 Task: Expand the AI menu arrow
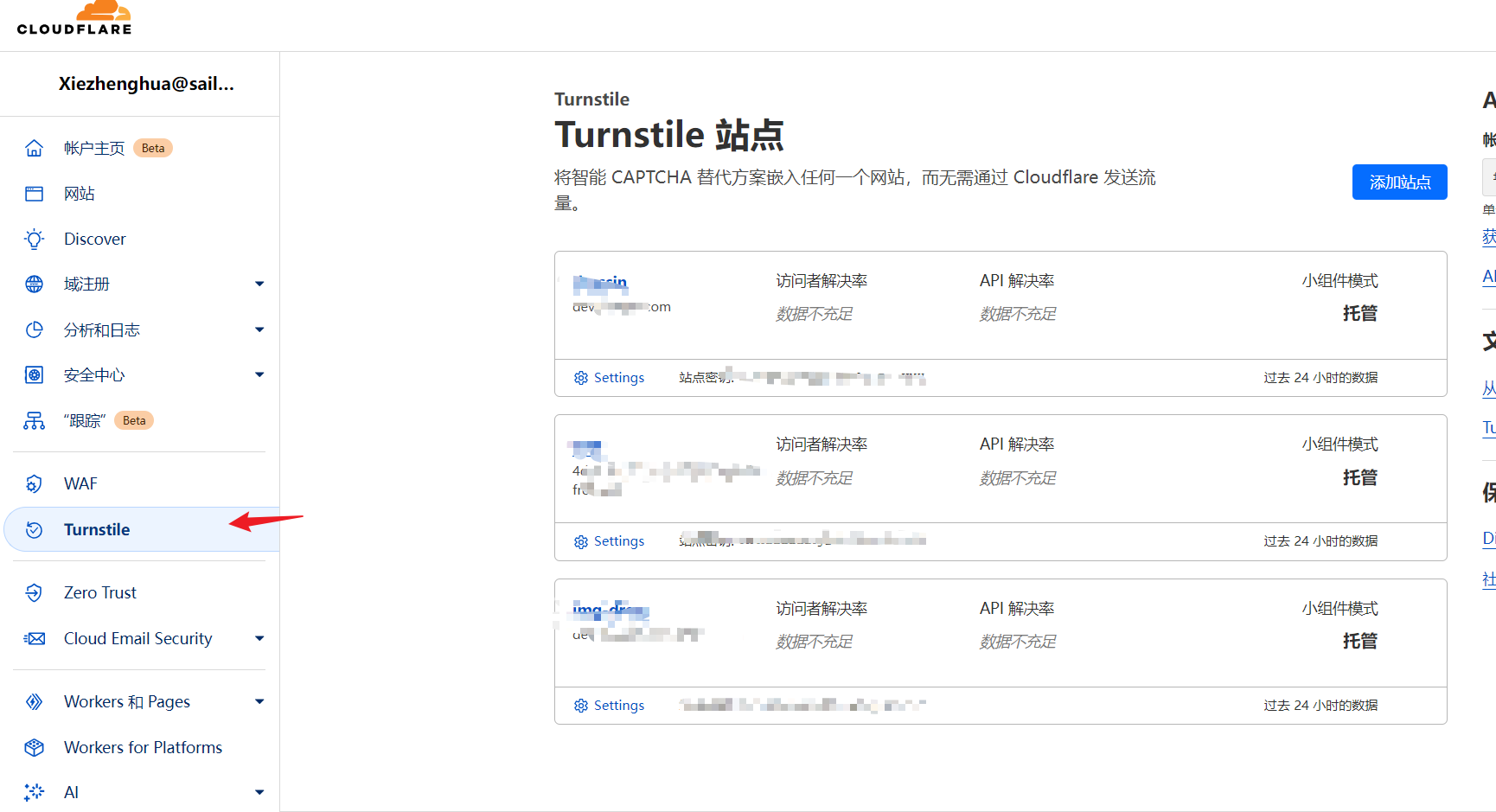point(259,792)
